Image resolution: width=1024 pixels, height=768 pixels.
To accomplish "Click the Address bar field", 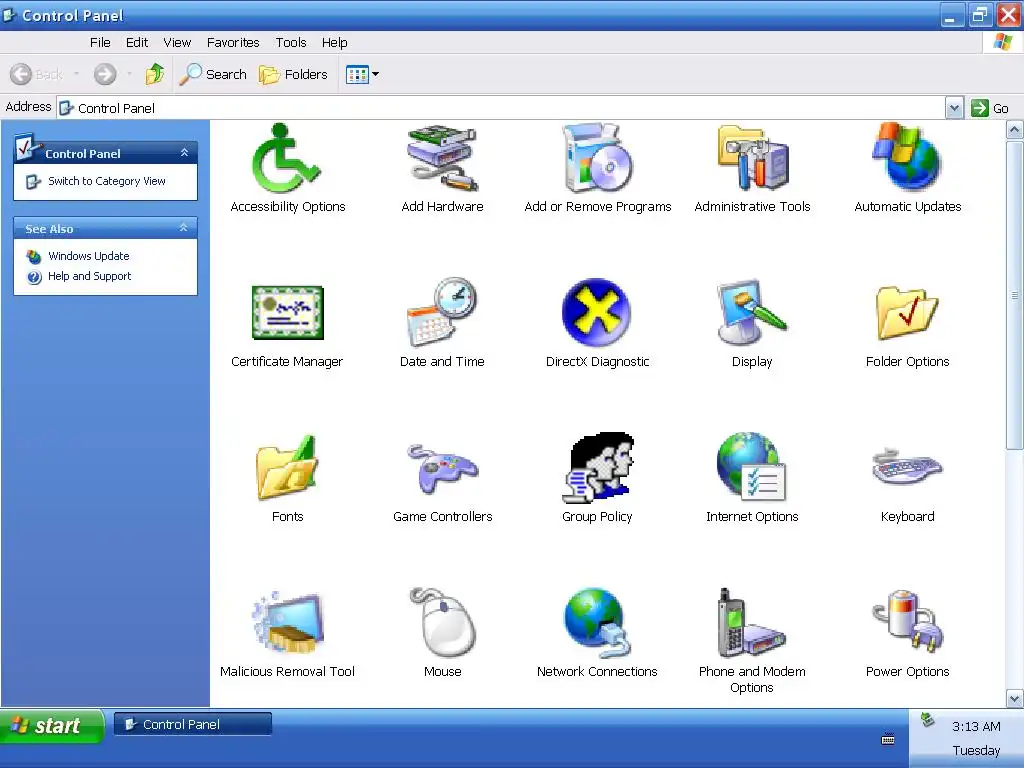I will [x=500, y=108].
